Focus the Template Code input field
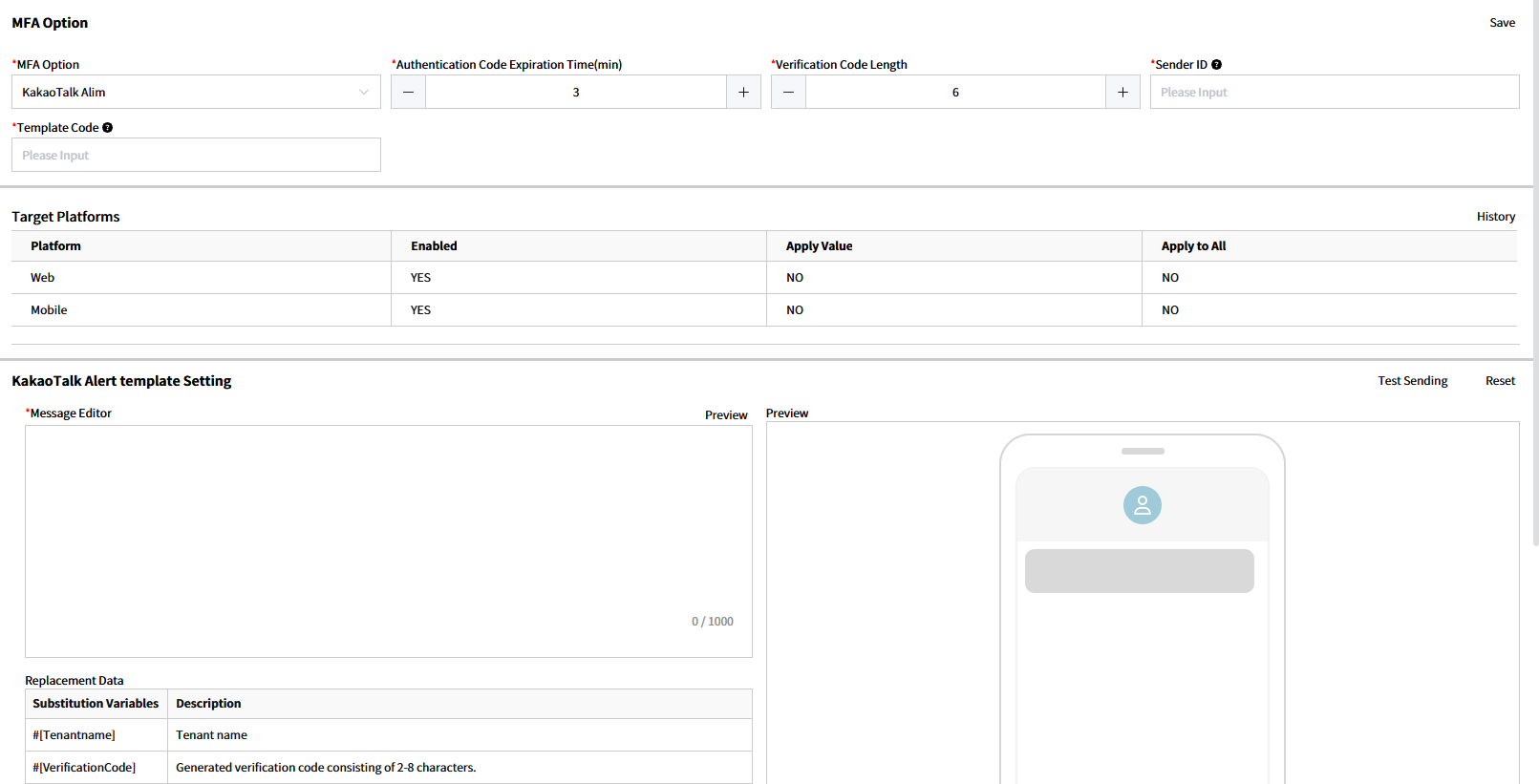The image size is (1539, 784). [196, 156]
